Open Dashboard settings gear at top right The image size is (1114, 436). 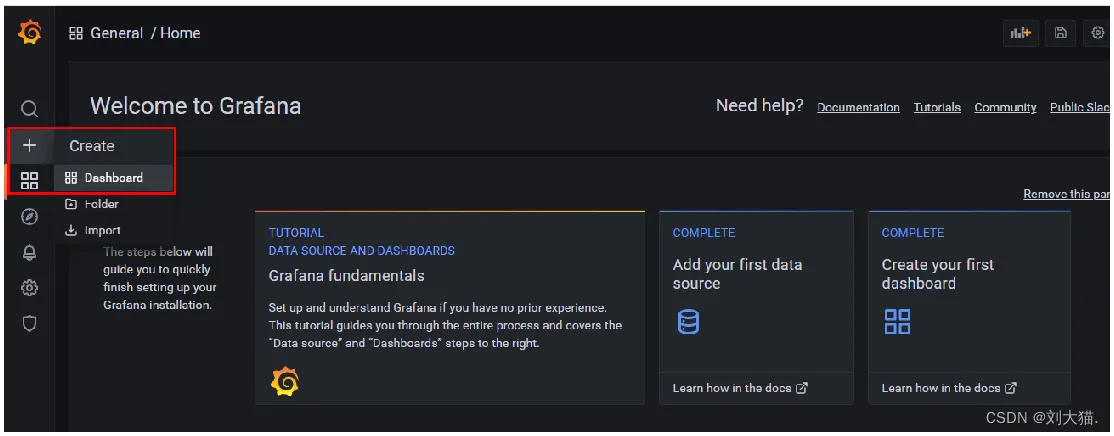[x=1097, y=33]
